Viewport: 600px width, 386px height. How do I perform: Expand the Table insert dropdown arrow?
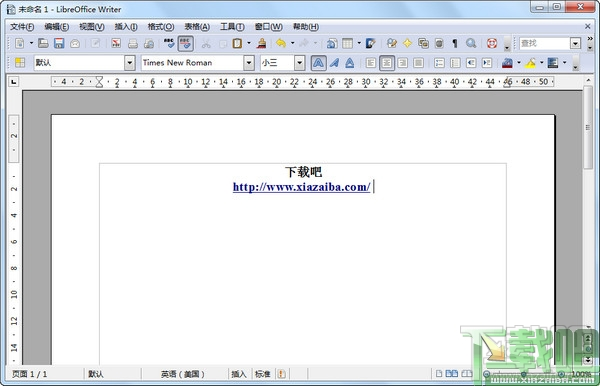click(x=359, y=43)
